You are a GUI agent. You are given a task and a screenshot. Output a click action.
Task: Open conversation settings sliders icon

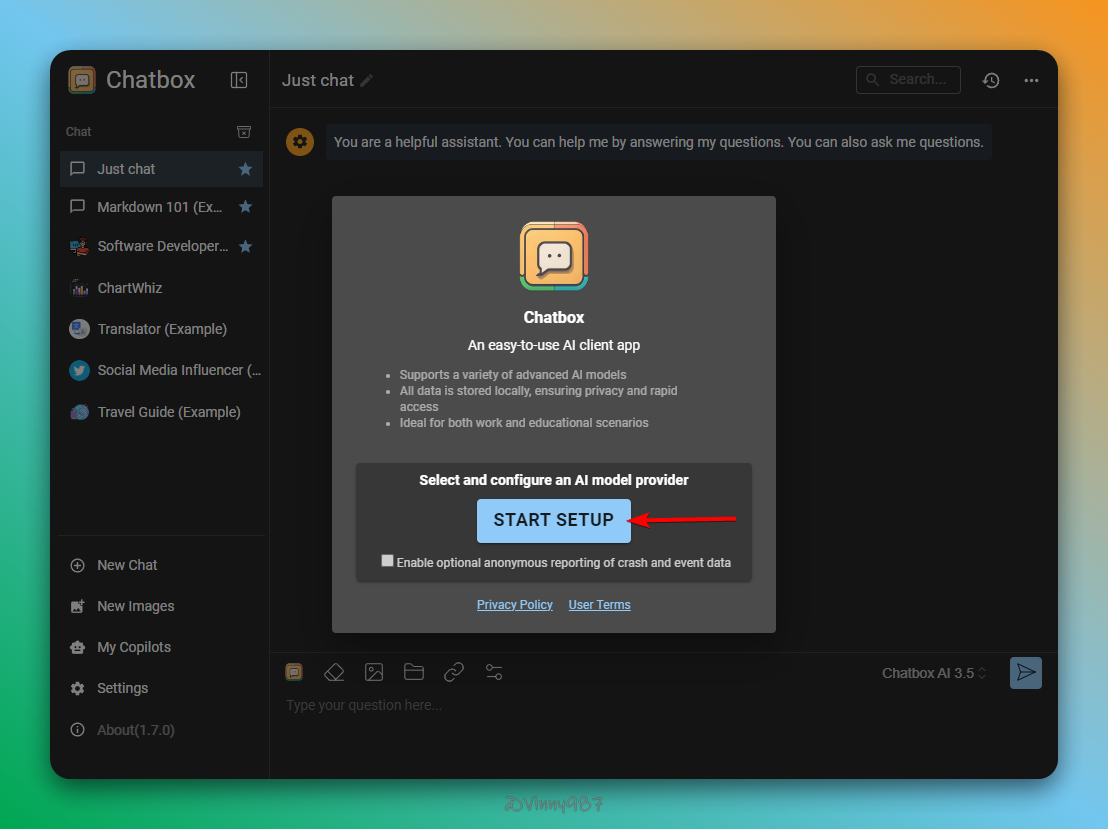click(494, 672)
